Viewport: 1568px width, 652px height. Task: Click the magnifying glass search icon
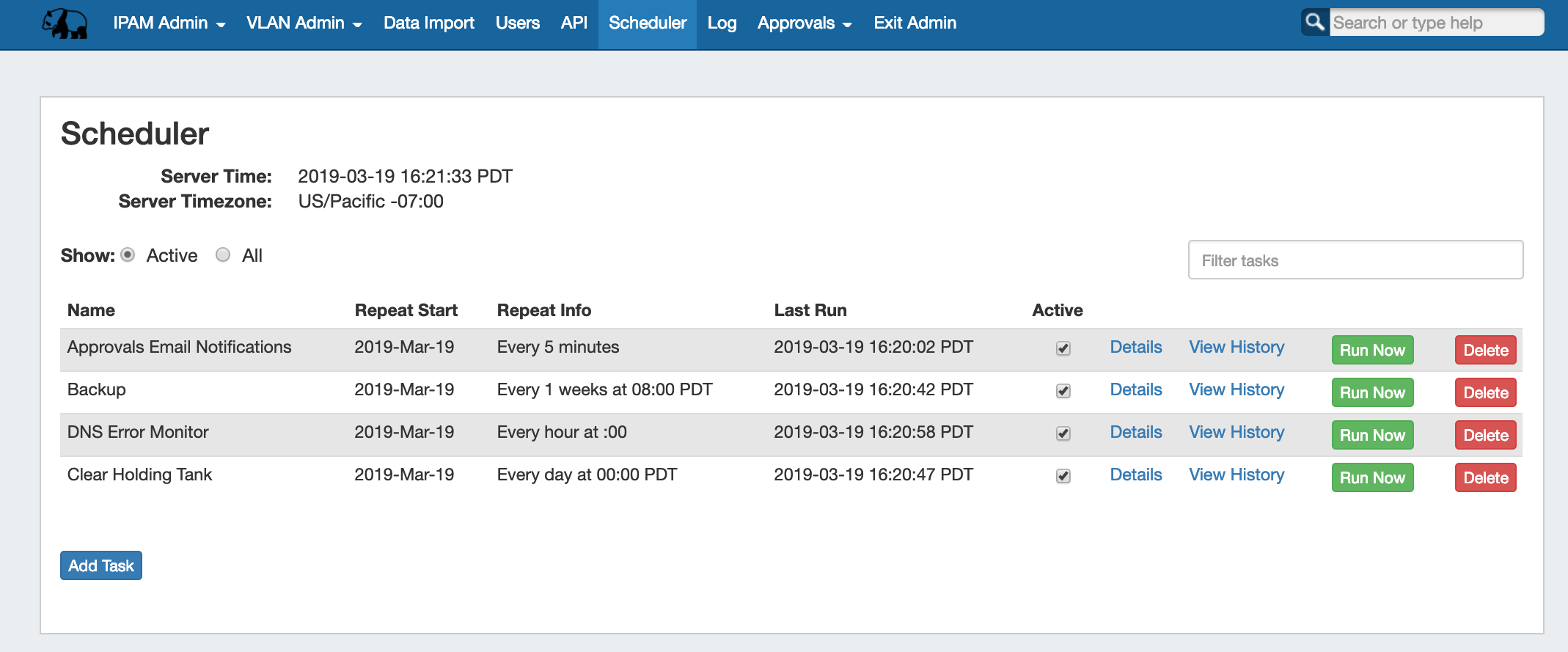pos(1315,22)
